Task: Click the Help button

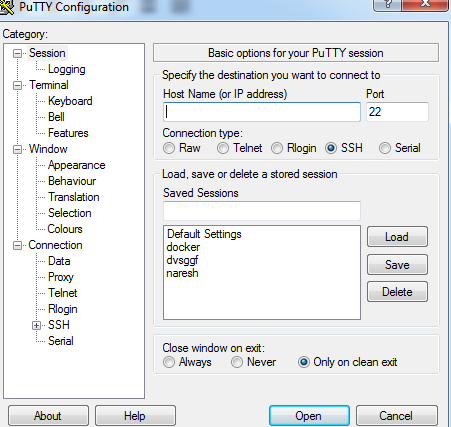Action: point(135,416)
